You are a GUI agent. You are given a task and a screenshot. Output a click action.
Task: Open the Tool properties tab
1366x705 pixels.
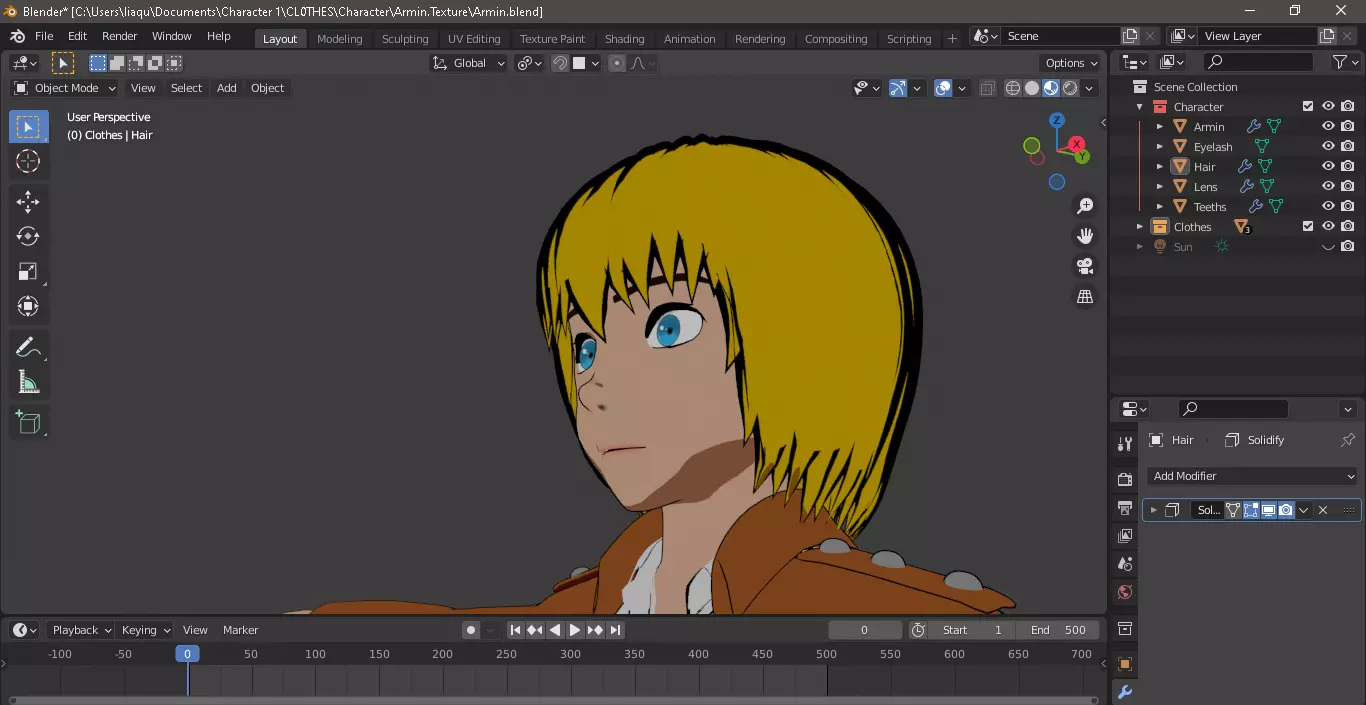[1125, 443]
